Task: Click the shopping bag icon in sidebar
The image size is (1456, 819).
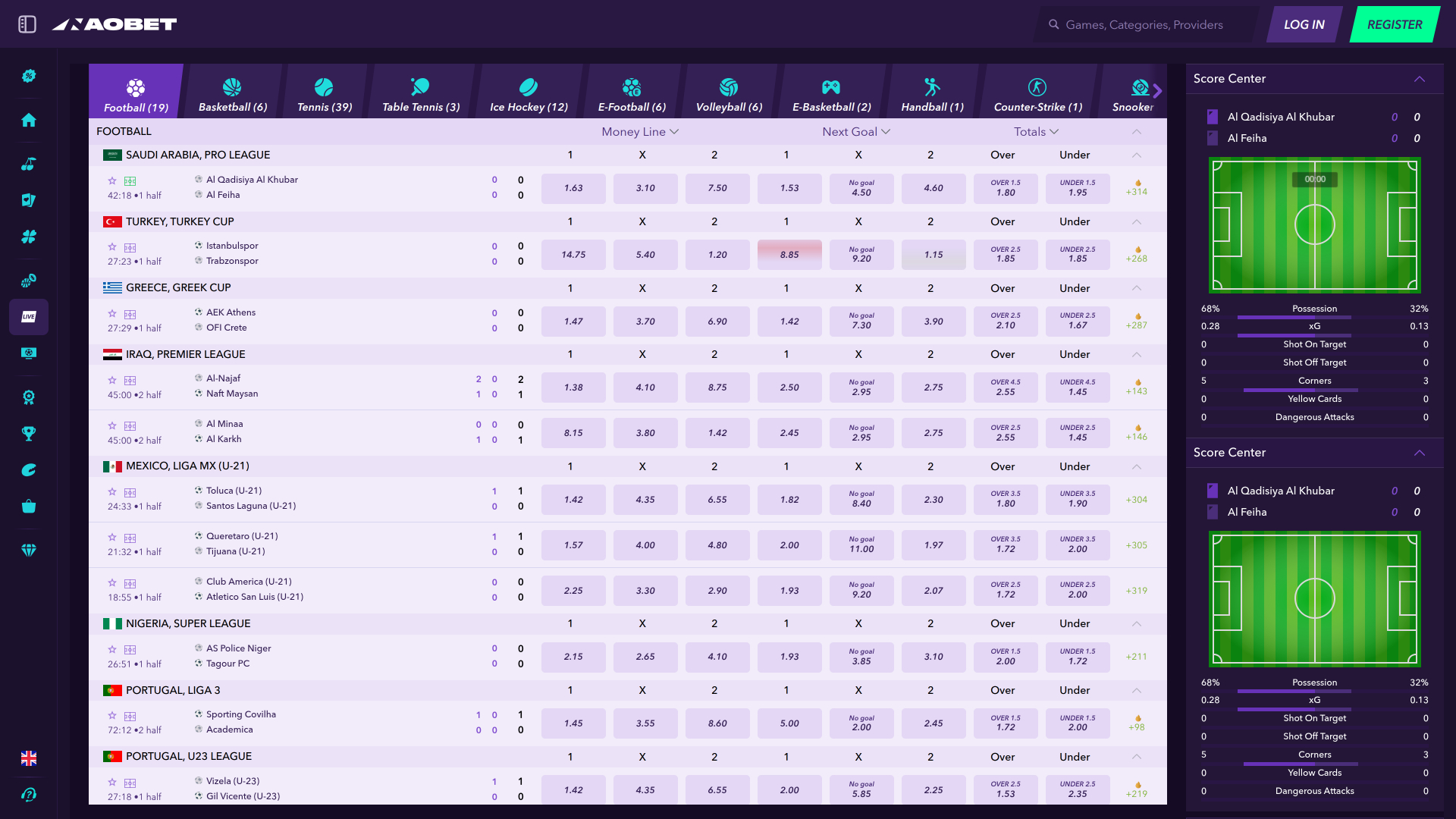Action: click(x=29, y=506)
